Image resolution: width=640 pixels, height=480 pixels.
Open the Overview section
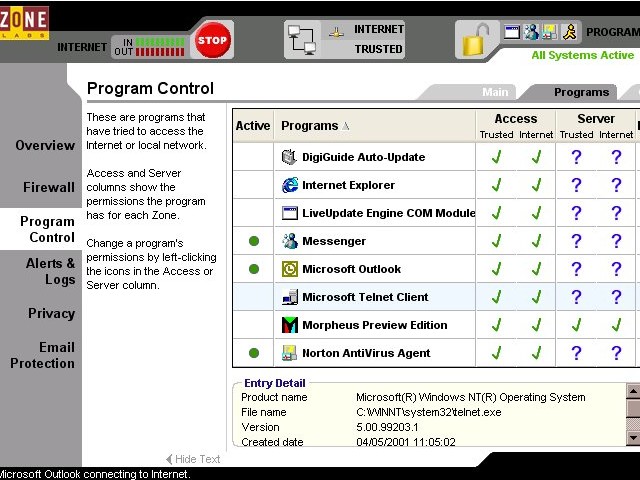pos(45,145)
